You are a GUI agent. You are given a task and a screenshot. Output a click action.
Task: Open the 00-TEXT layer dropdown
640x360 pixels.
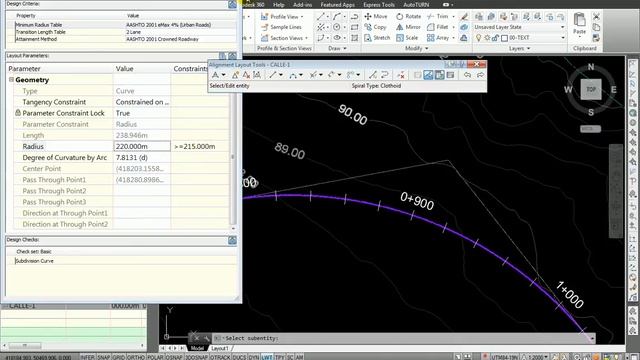click(562, 38)
